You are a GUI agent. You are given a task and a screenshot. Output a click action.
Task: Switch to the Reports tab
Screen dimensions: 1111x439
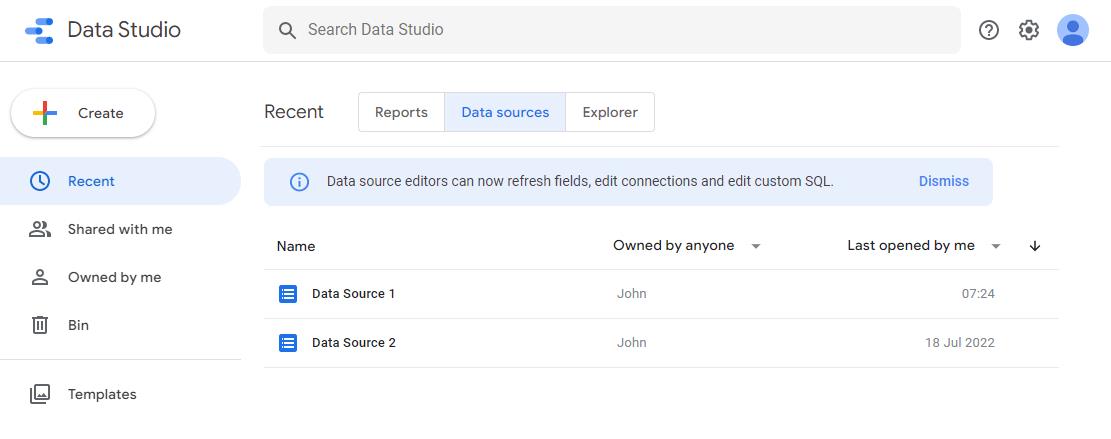pos(401,112)
